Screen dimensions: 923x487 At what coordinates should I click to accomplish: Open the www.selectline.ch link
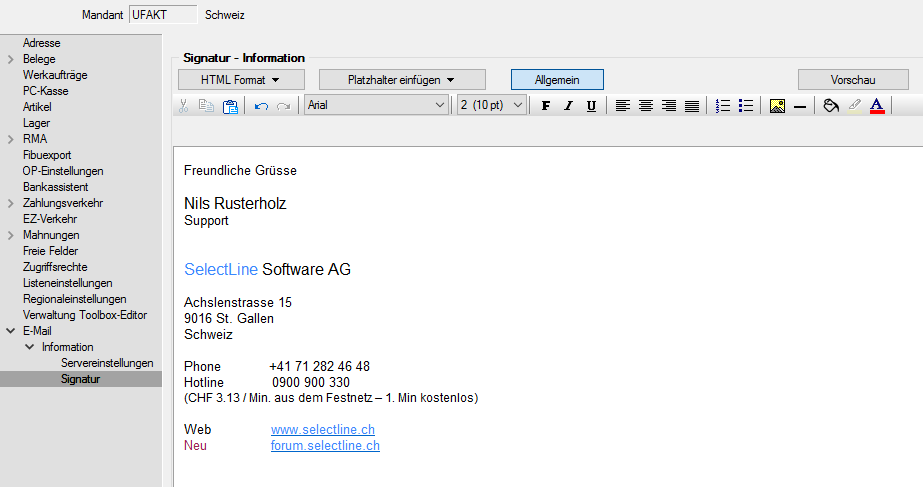click(323, 430)
